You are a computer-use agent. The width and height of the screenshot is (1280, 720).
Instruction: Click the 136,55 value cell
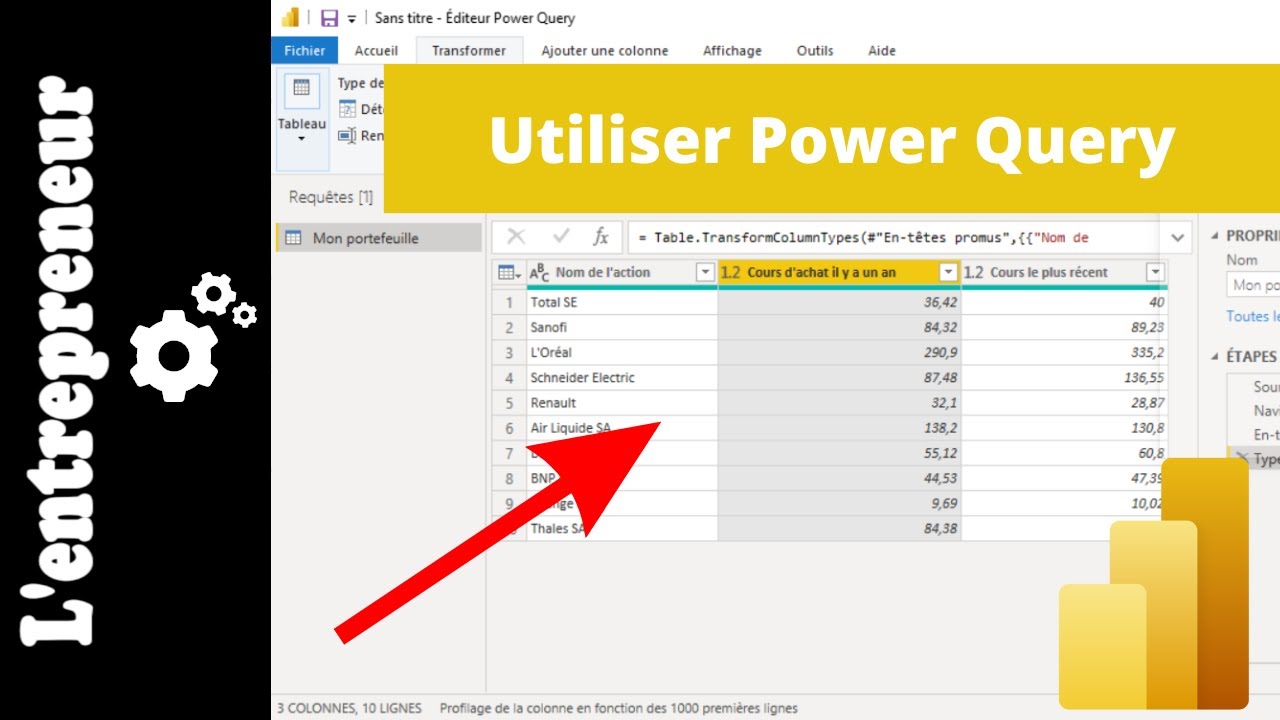click(1064, 377)
